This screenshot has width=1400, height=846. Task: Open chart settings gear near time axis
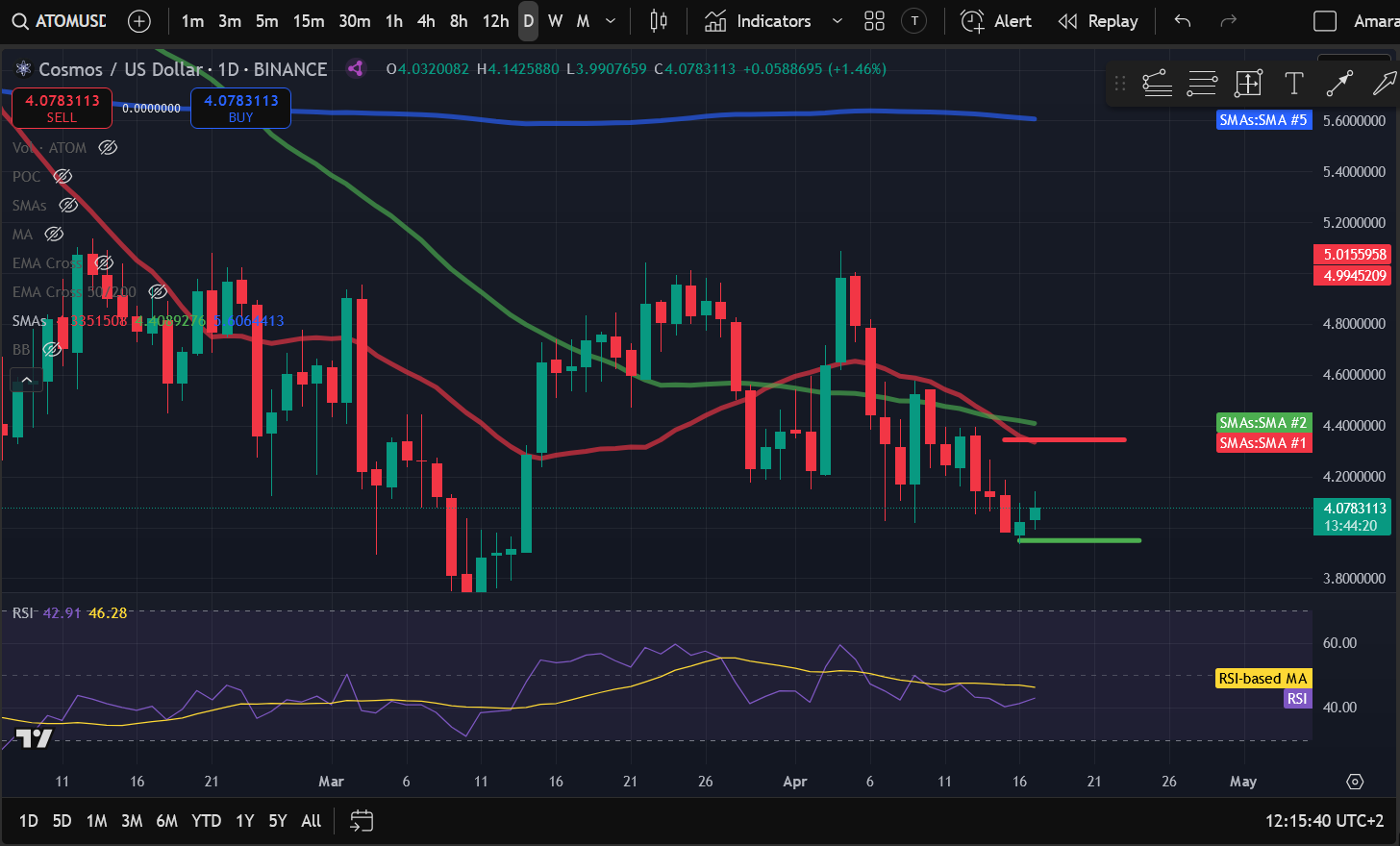pyautogui.click(x=1355, y=782)
